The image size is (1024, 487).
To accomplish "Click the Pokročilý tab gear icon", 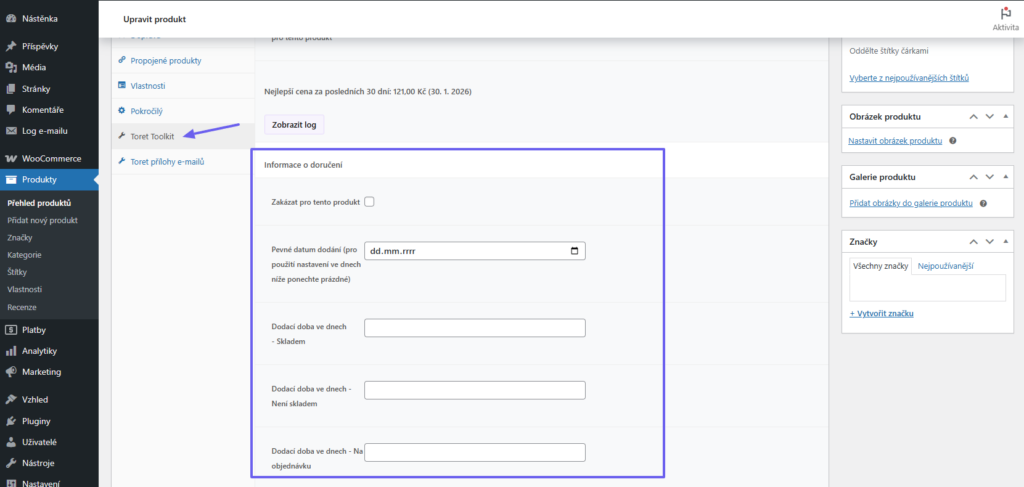I will 121,111.
